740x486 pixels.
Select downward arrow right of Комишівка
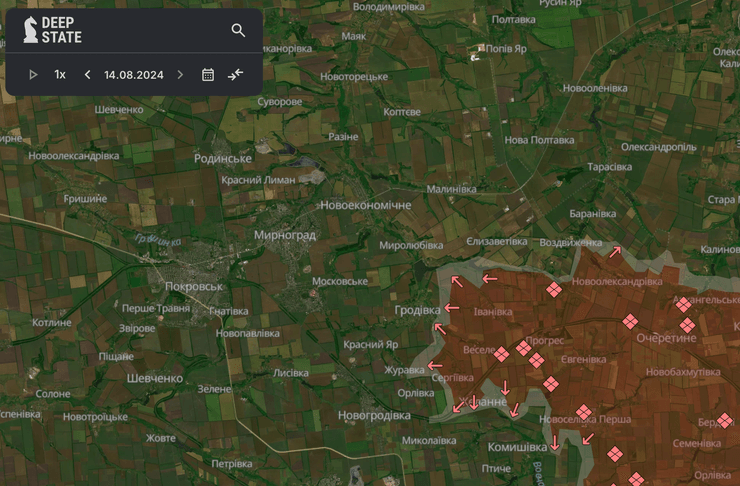point(555,443)
